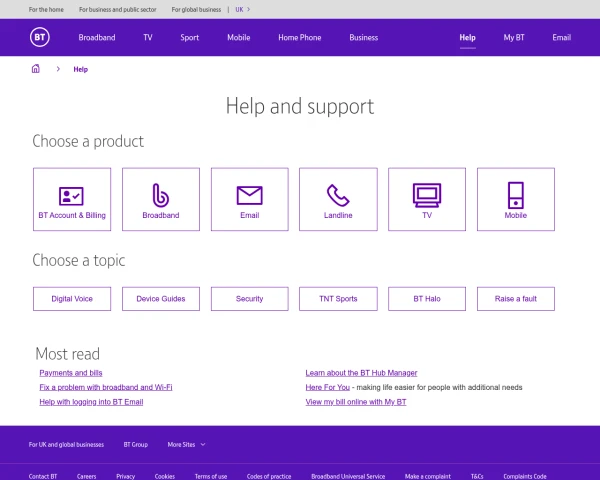The image size is (600, 480).
Task: Choose the TNT Sports topic
Action: (338, 299)
